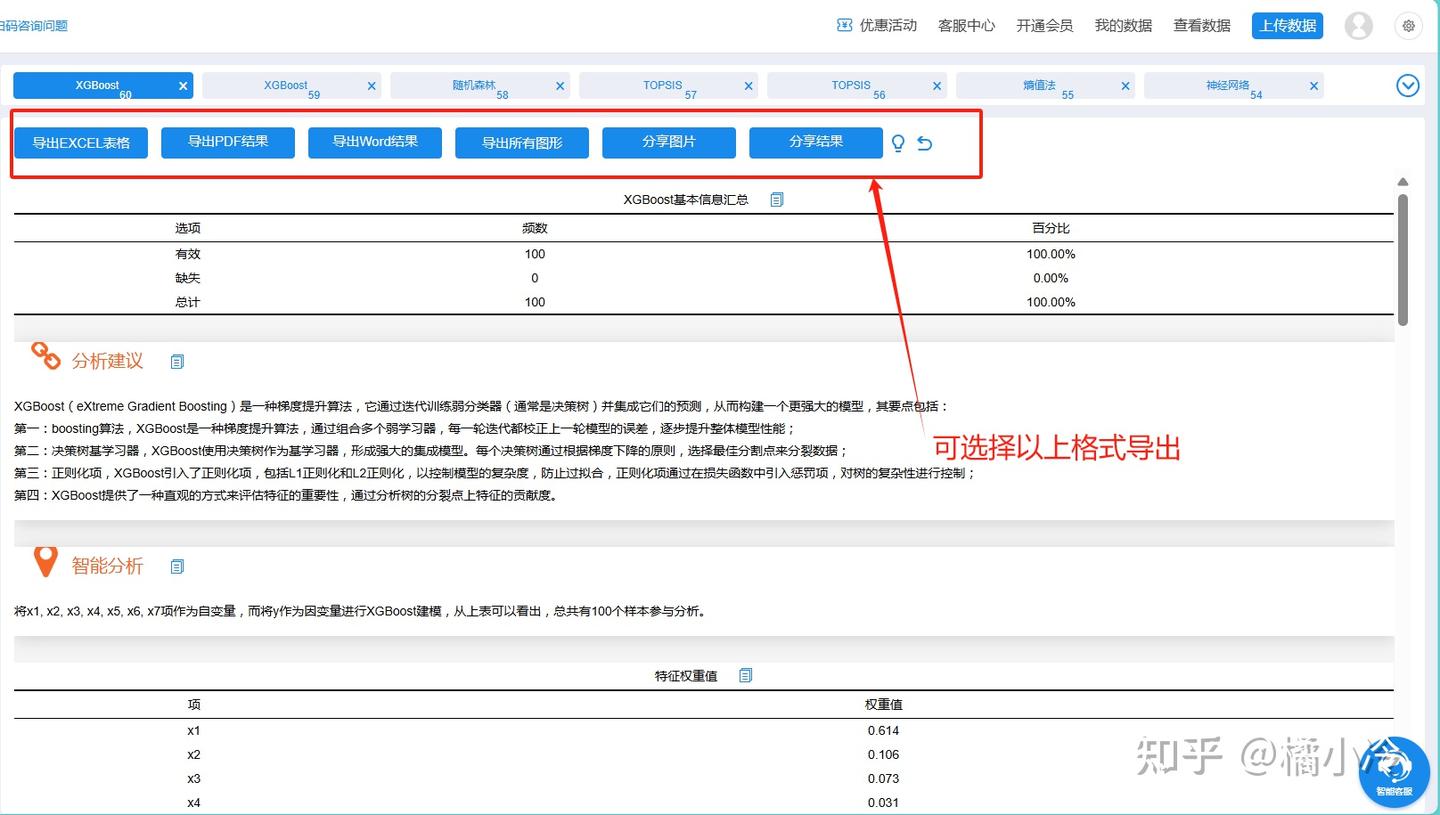Click the coupon icon before 优惠活动

coord(843,25)
